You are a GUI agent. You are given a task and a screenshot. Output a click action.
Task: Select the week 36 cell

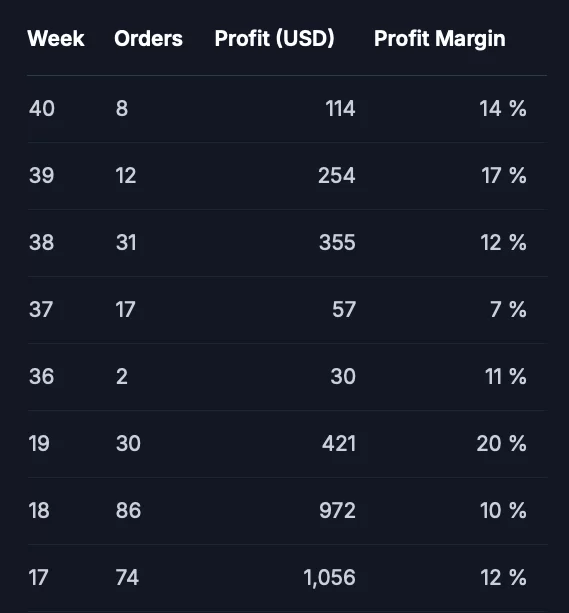pyautogui.click(x=41, y=376)
